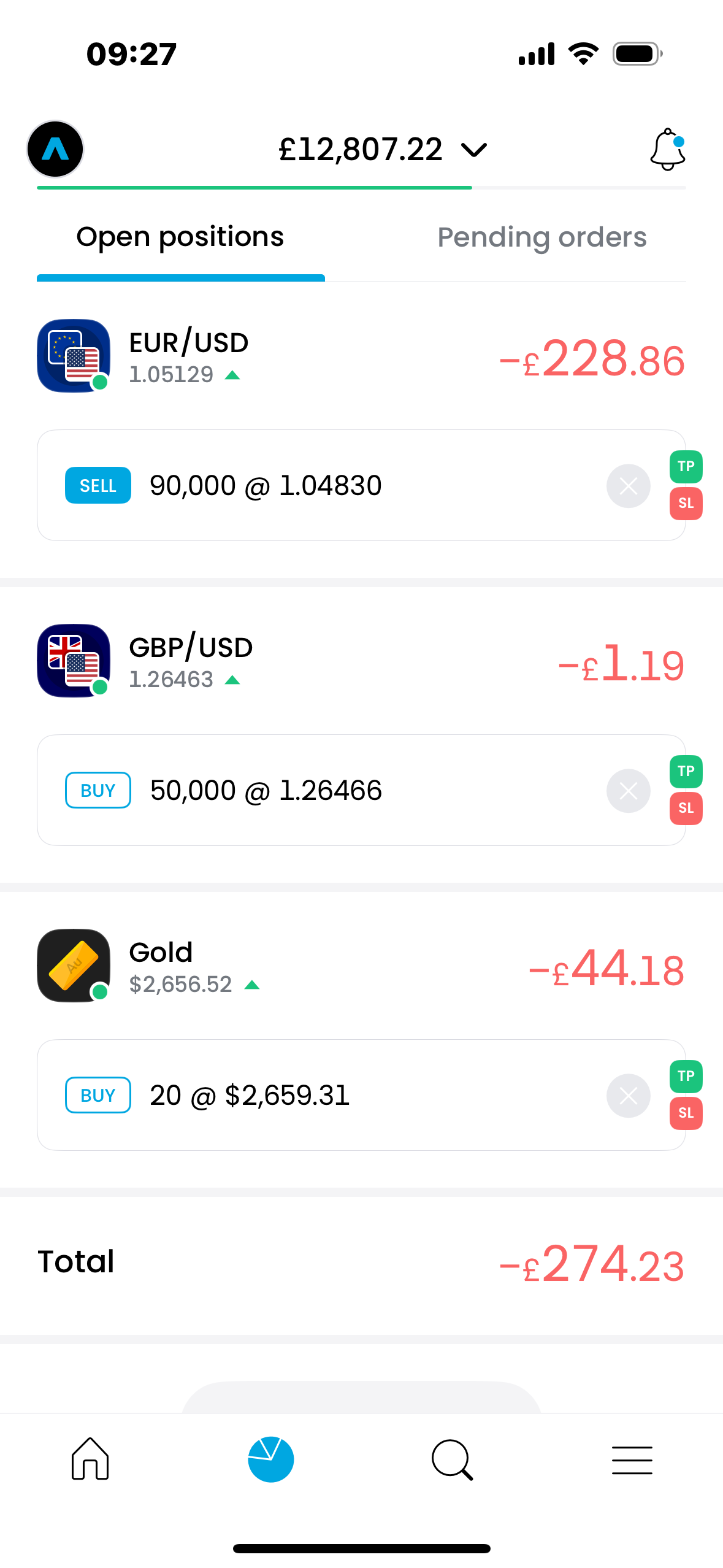Open the search magnifier icon

[x=452, y=1459]
